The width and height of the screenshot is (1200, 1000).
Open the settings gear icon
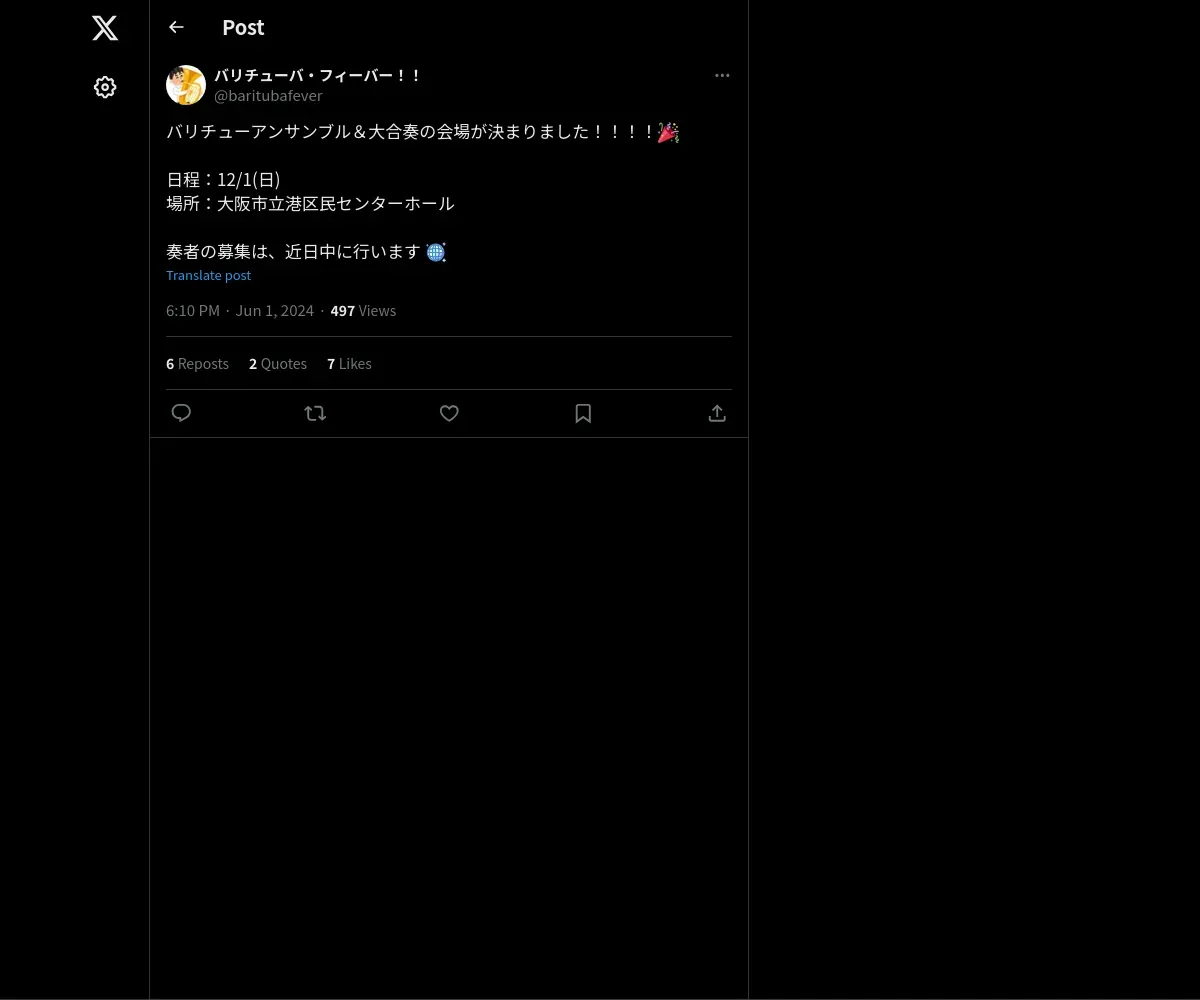(105, 87)
